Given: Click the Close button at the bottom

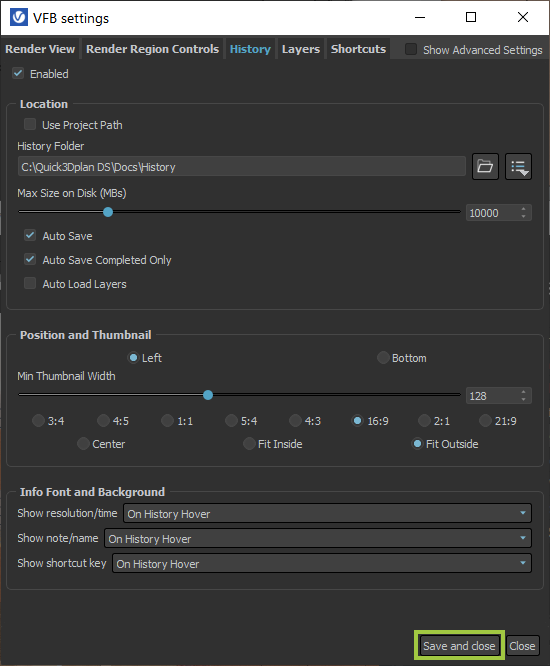Looking at the screenshot, I should [x=522, y=646].
